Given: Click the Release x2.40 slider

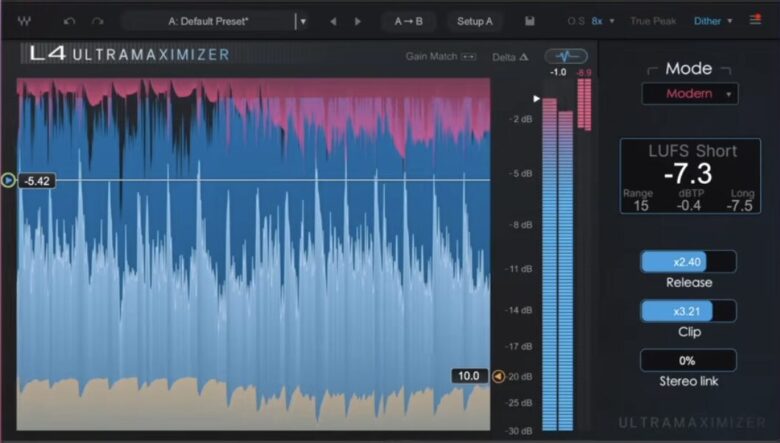Looking at the screenshot, I should (x=688, y=262).
